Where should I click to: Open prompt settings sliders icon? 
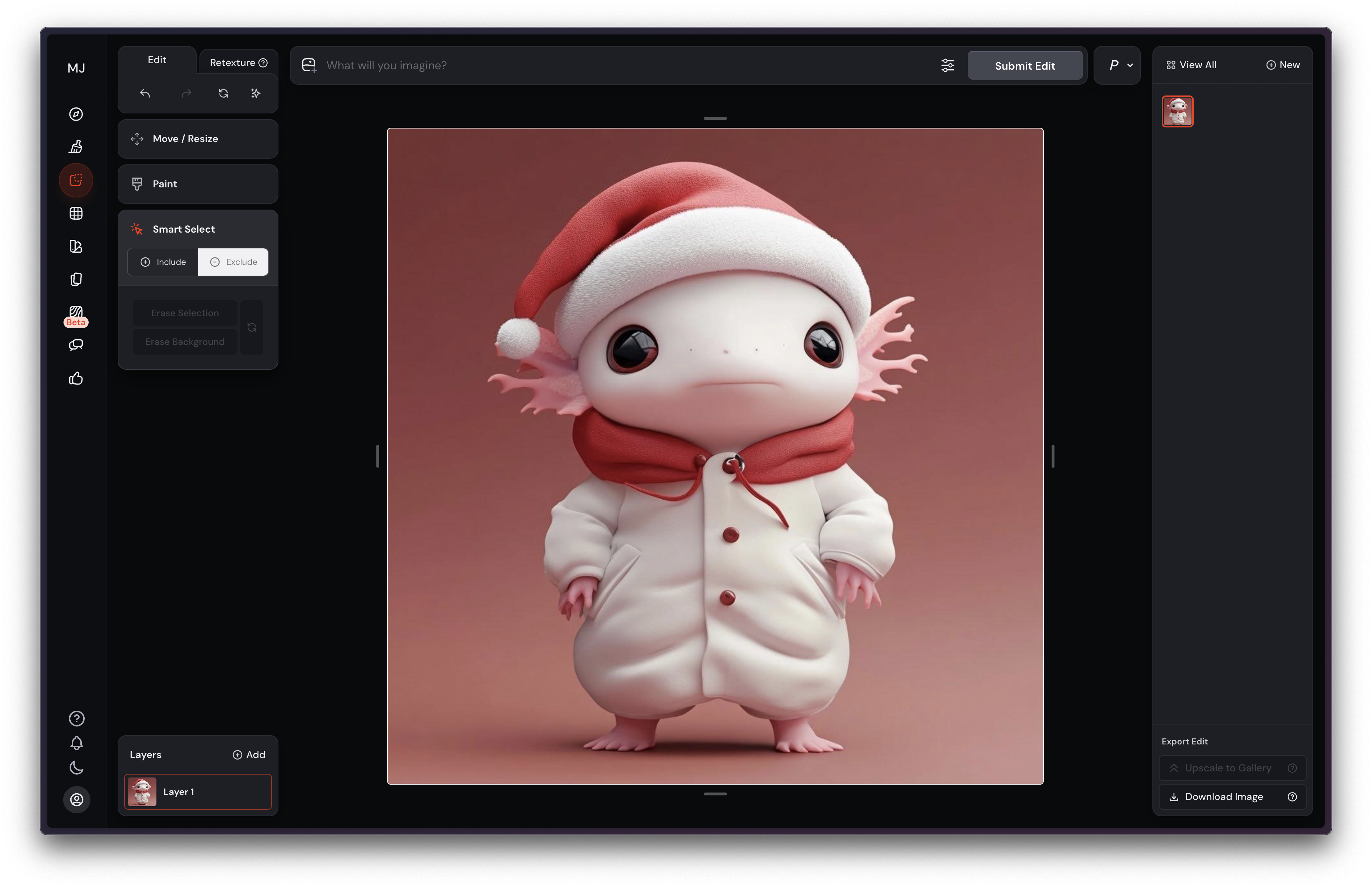tap(948, 65)
